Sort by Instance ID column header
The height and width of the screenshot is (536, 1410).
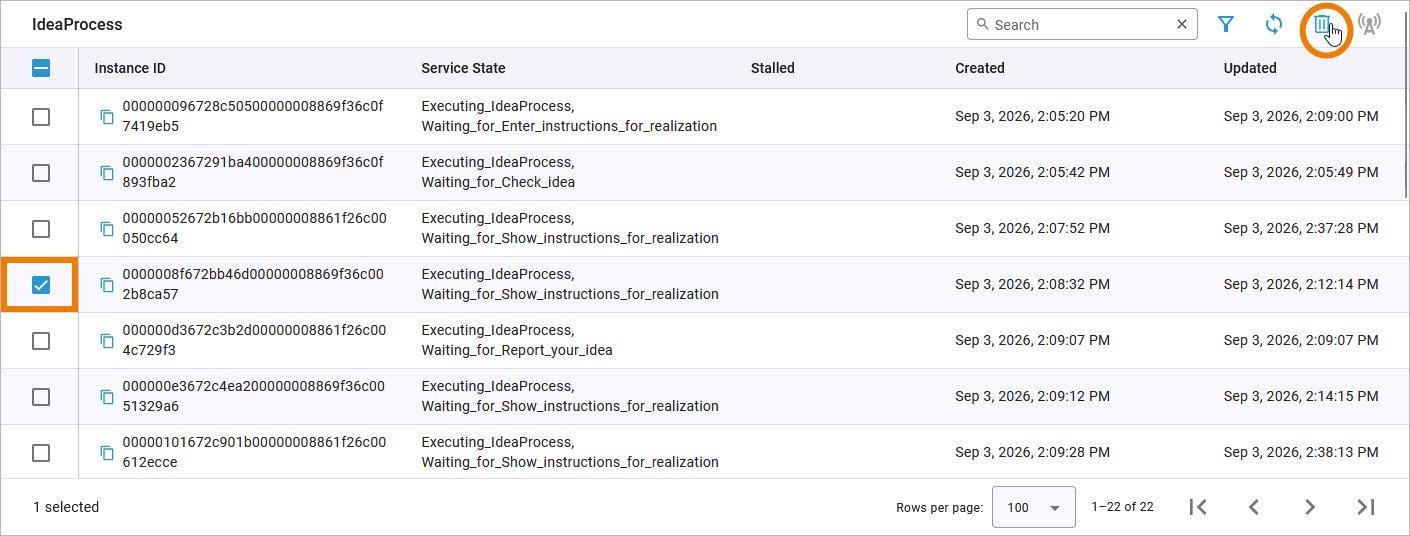coord(130,68)
